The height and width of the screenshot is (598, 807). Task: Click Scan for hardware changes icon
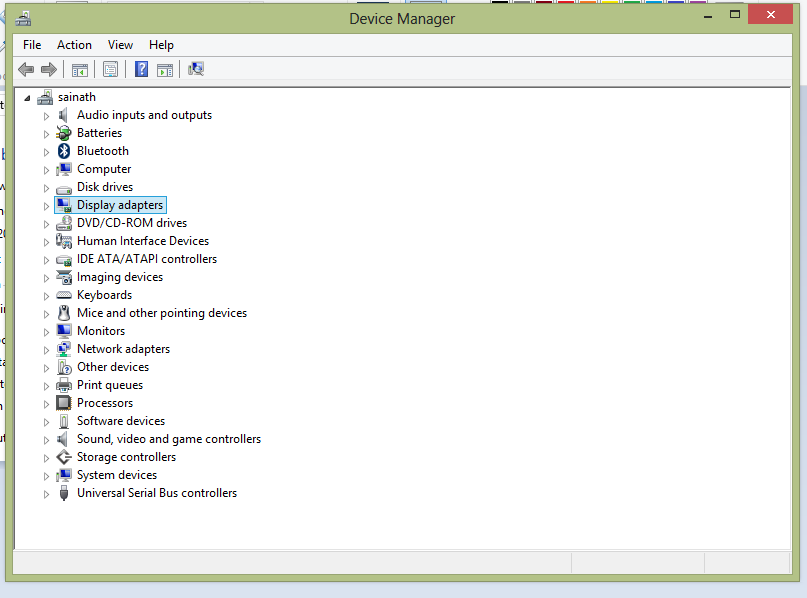196,69
